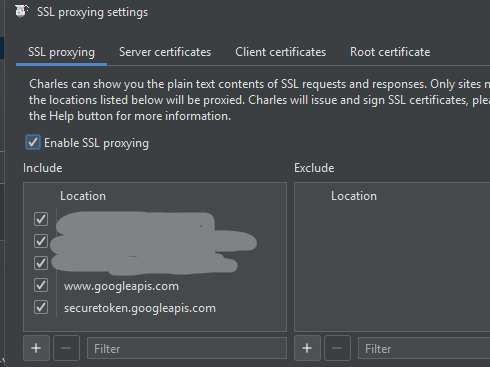Screen dimensions: 490x367
Task: Focus the Exclude list Filter field
Action: (424, 348)
